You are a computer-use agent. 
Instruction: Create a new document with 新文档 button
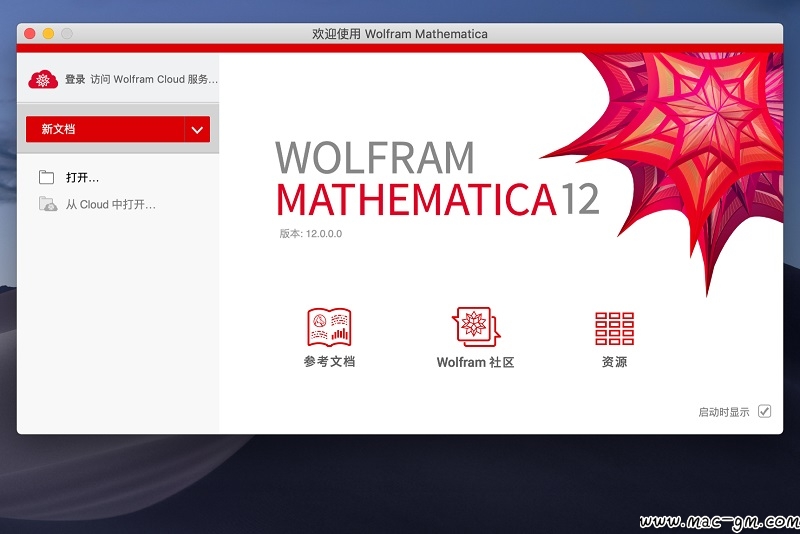(x=105, y=129)
